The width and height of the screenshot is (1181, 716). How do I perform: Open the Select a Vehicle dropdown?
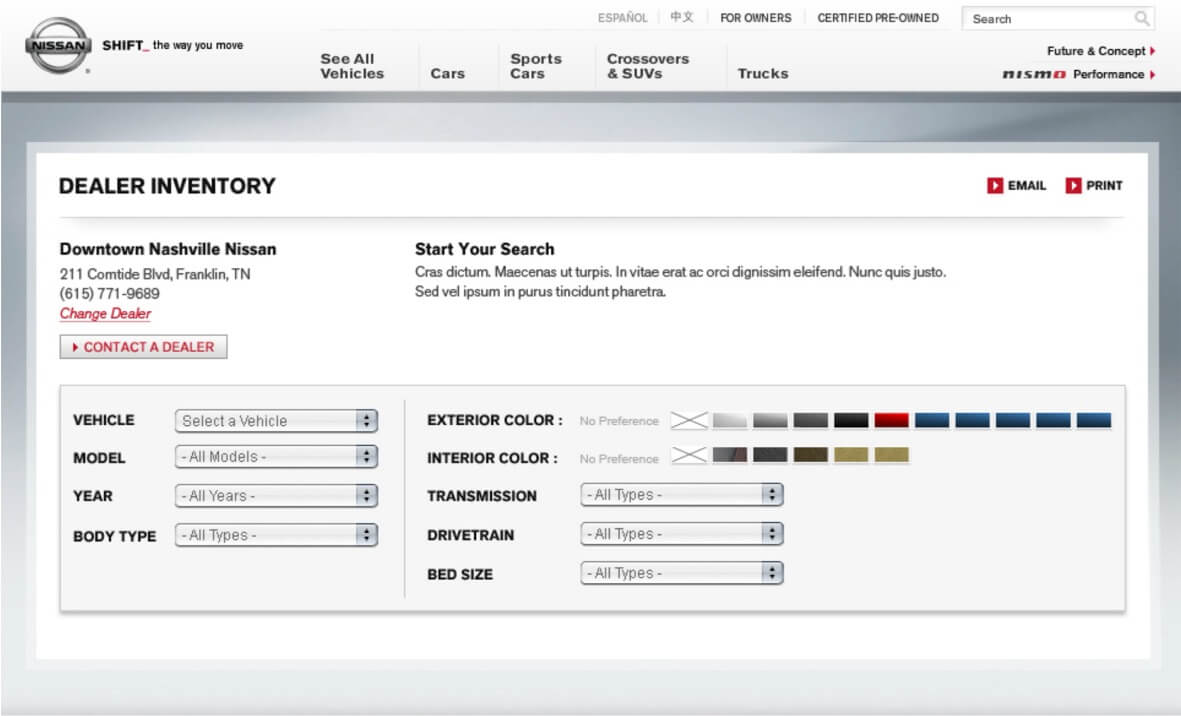pyautogui.click(x=276, y=421)
